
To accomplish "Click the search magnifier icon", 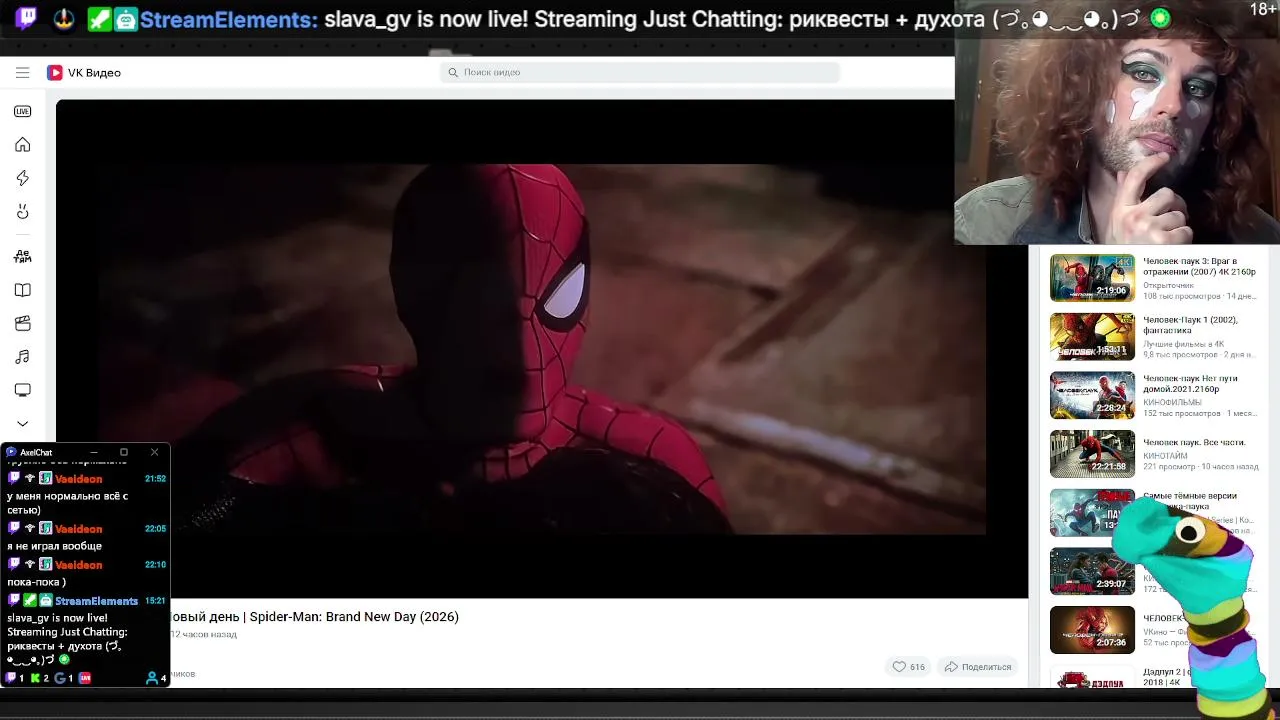I will pyautogui.click(x=453, y=72).
